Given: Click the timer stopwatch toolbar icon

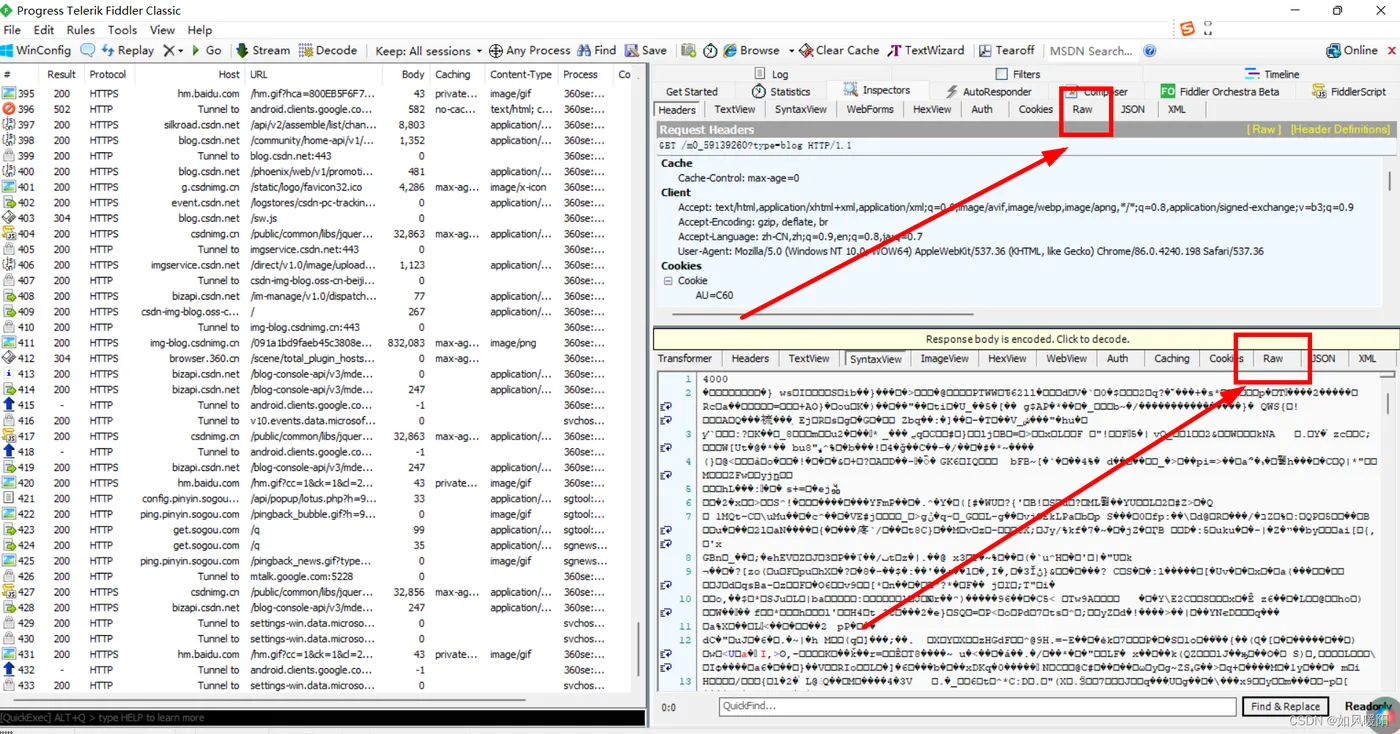Looking at the screenshot, I should tap(710, 50).
